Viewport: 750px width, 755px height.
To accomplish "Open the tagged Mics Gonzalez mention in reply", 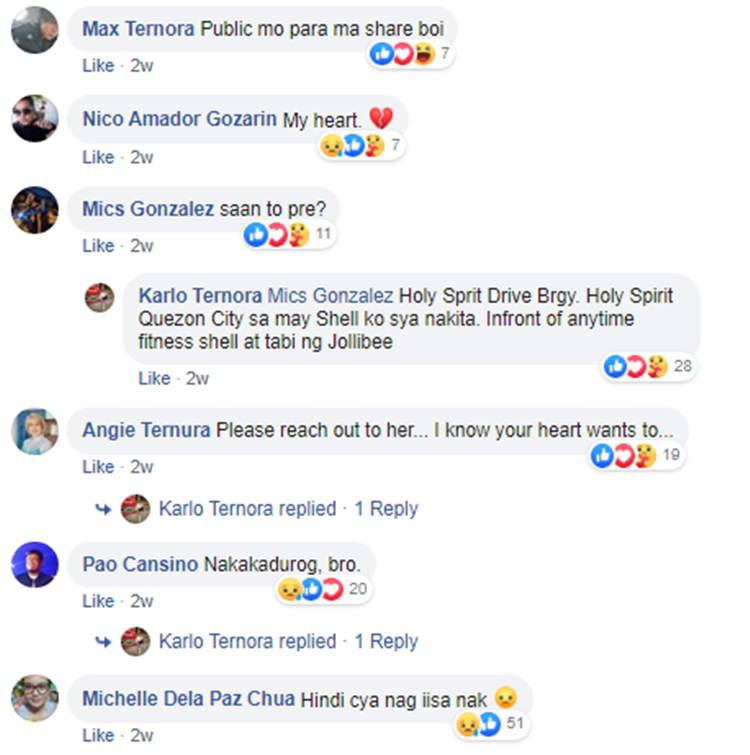I will coord(330,296).
